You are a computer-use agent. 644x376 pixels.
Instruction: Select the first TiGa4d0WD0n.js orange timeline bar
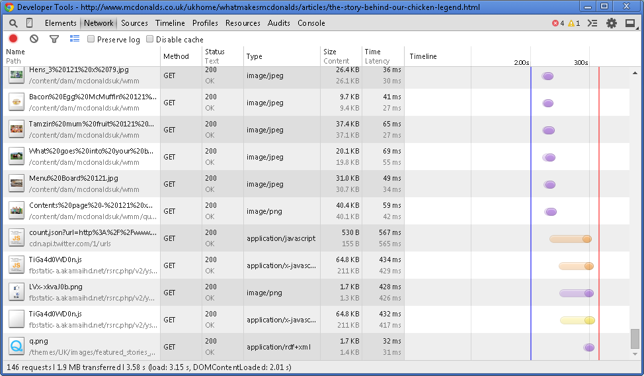coord(576,266)
